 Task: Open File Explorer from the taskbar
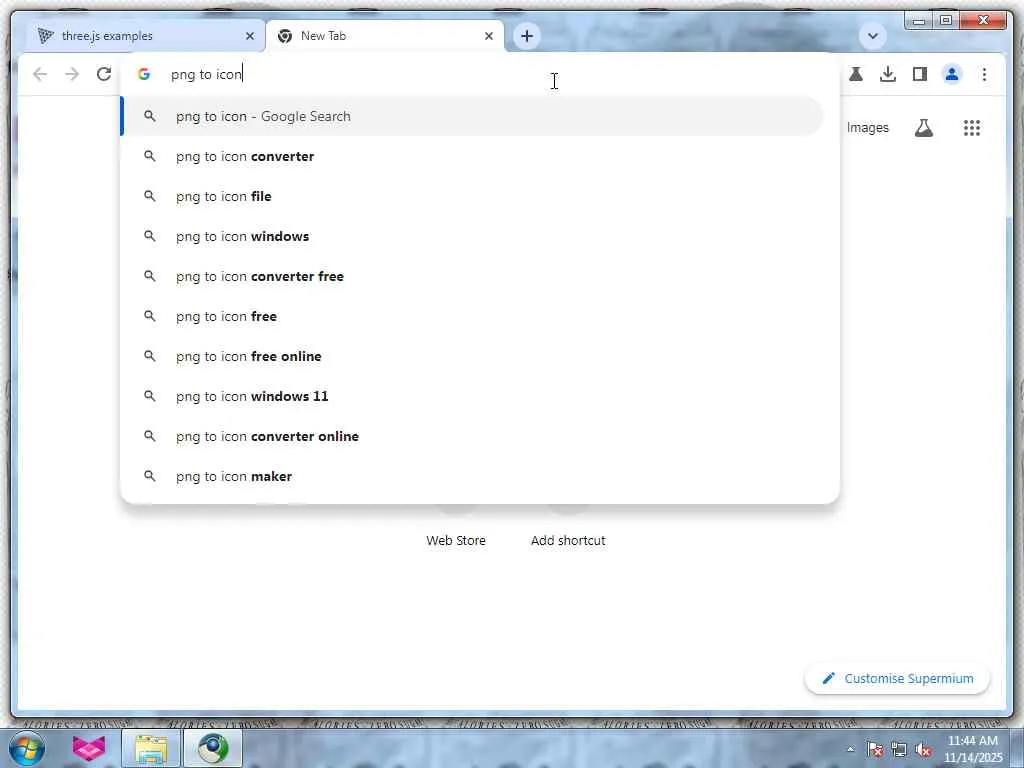152,748
